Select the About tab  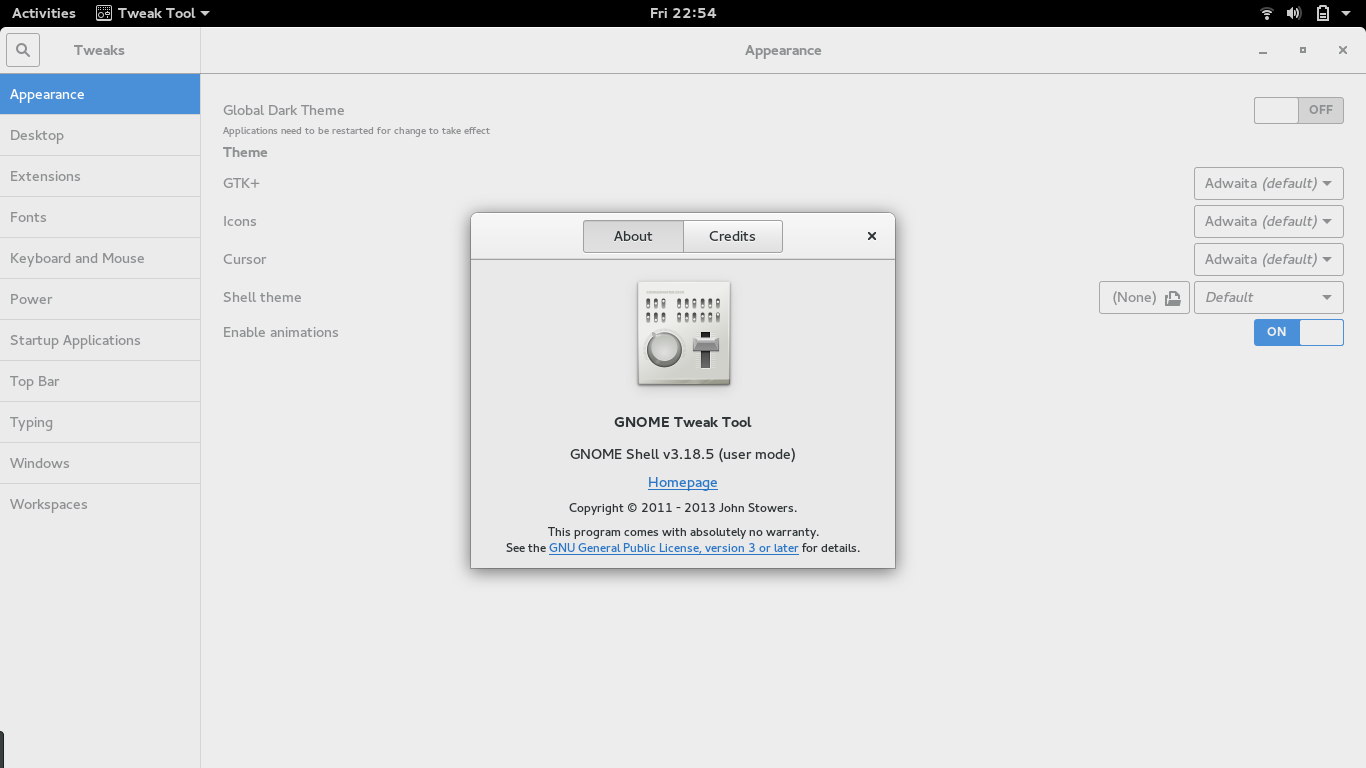click(633, 236)
